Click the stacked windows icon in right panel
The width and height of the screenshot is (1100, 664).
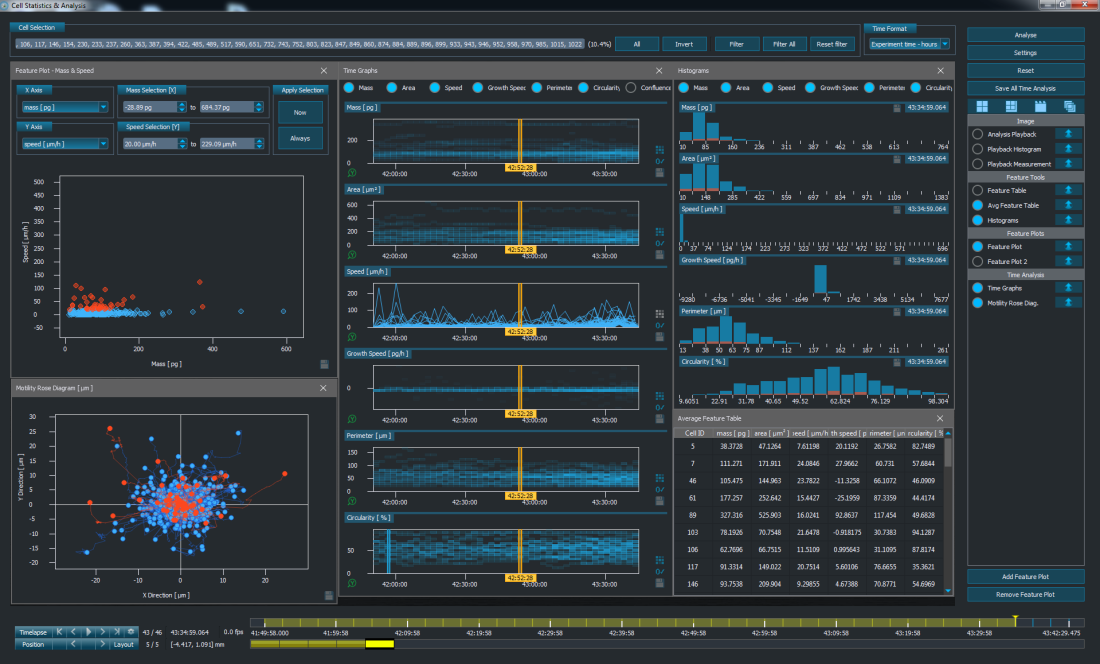tap(1069, 105)
